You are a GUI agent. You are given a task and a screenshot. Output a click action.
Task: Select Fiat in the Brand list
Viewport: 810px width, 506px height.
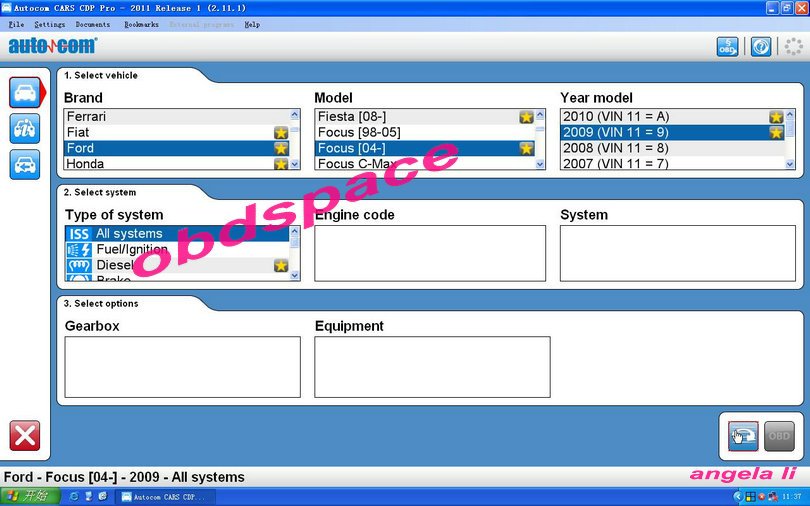coord(176,133)
